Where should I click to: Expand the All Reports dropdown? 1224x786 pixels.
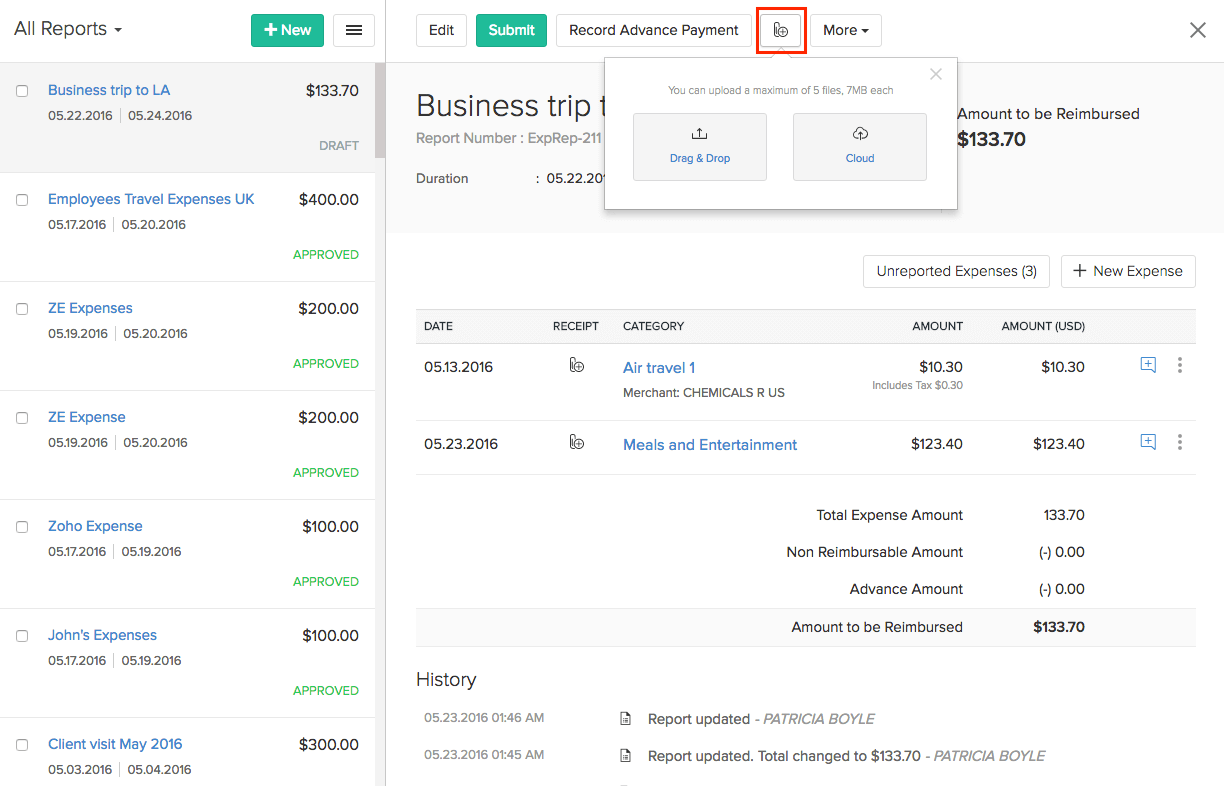(67, 29)
